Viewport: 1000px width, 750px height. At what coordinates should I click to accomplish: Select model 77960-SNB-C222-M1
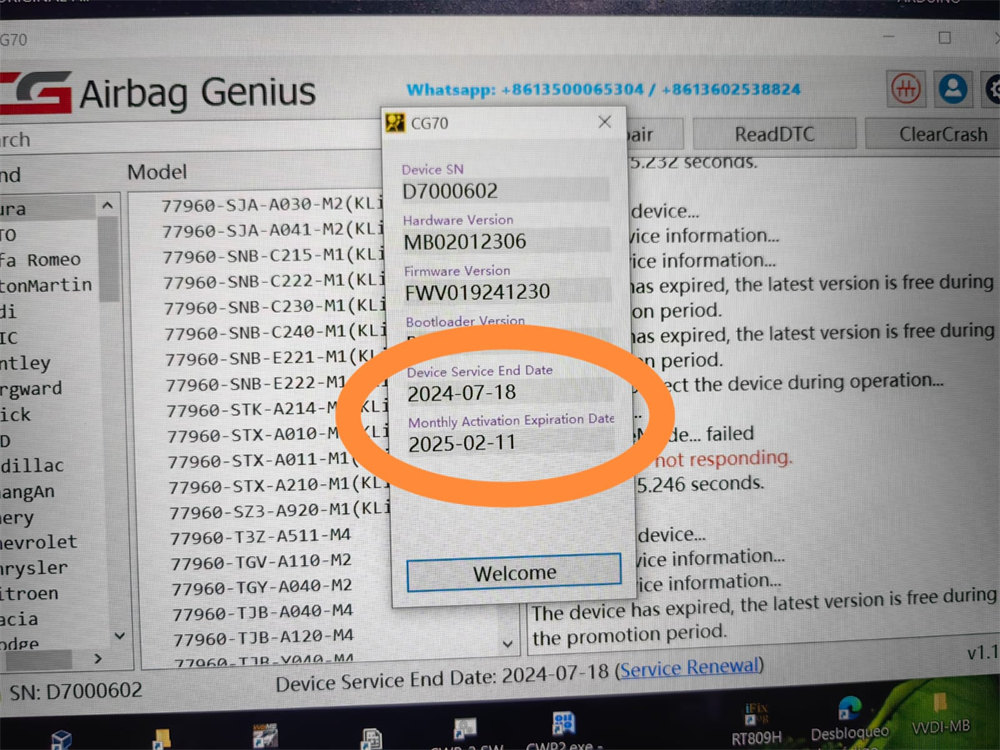[274, 281]
